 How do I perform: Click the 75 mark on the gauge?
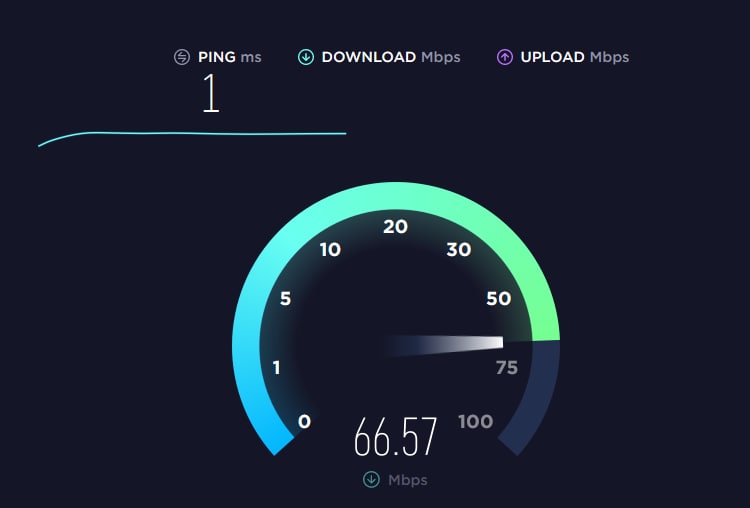[507, 367]
